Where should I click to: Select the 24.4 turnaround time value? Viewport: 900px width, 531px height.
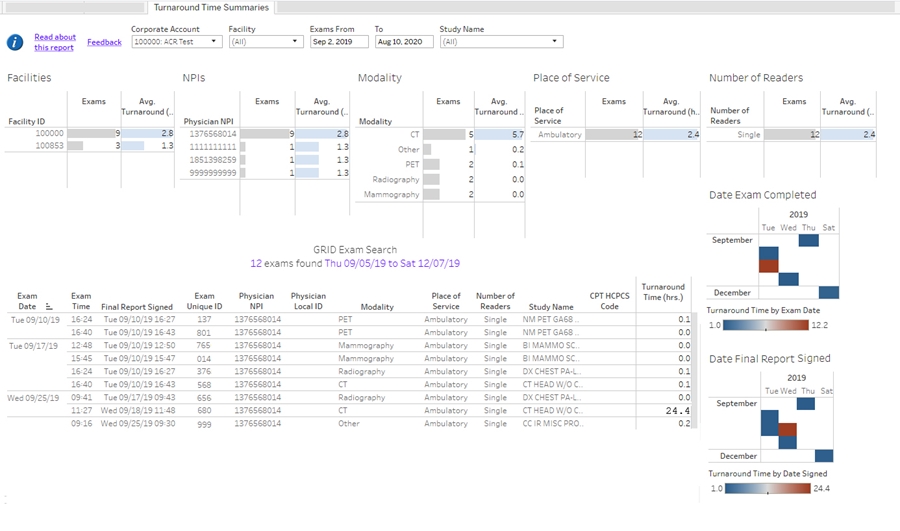(676, 410)
